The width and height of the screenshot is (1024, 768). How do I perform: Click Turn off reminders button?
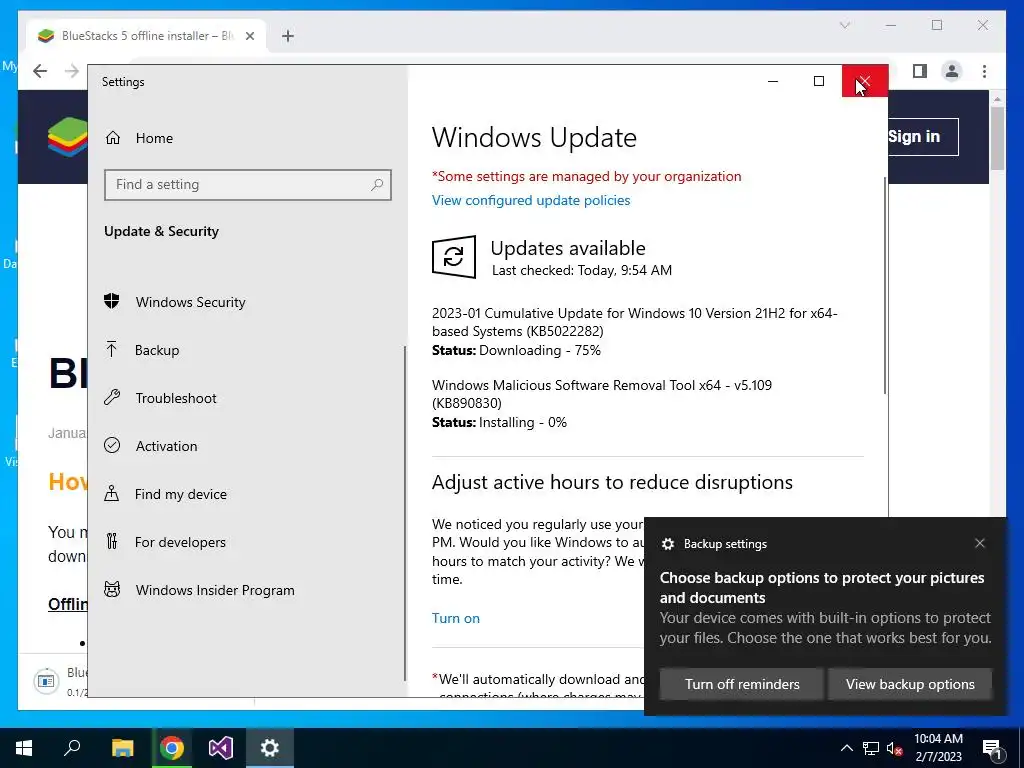tap(742, 684)
